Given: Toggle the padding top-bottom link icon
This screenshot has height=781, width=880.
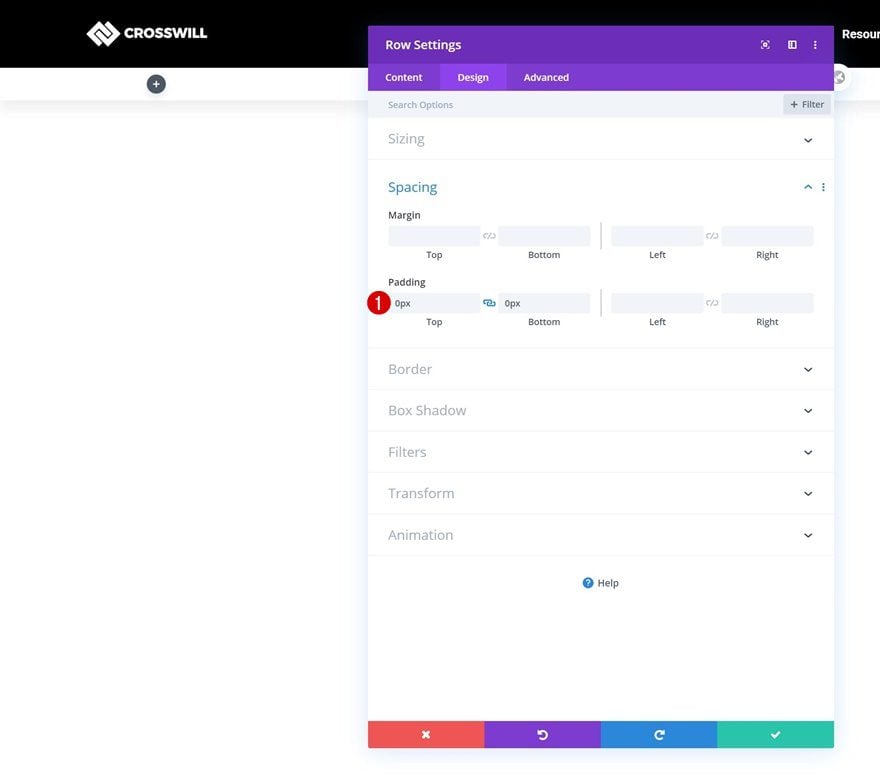Looking at the screenshot, I should point(489,303).
